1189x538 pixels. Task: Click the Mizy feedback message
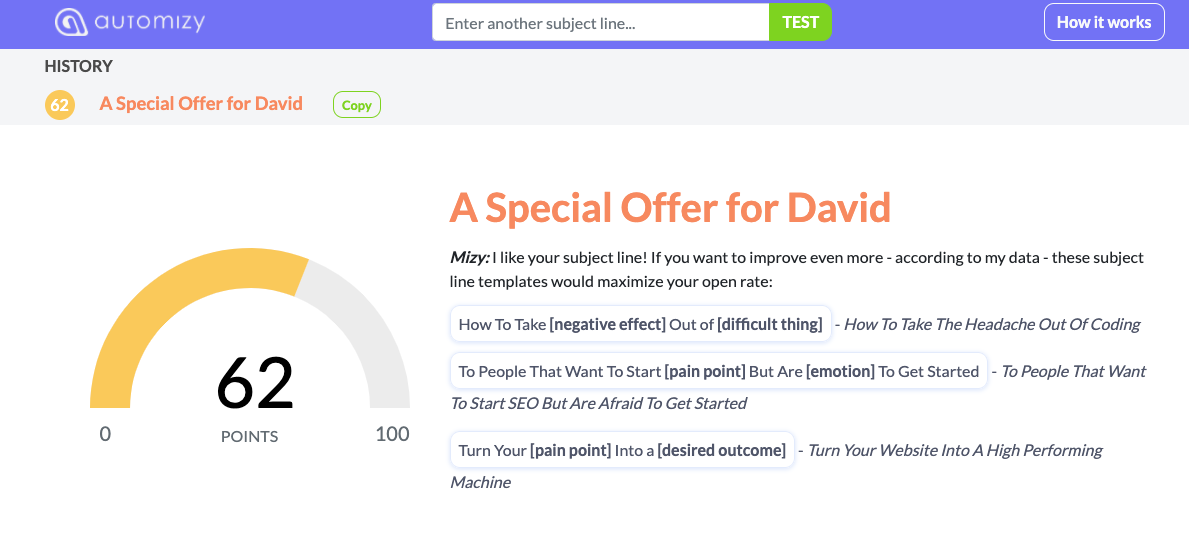pos(796,269)
